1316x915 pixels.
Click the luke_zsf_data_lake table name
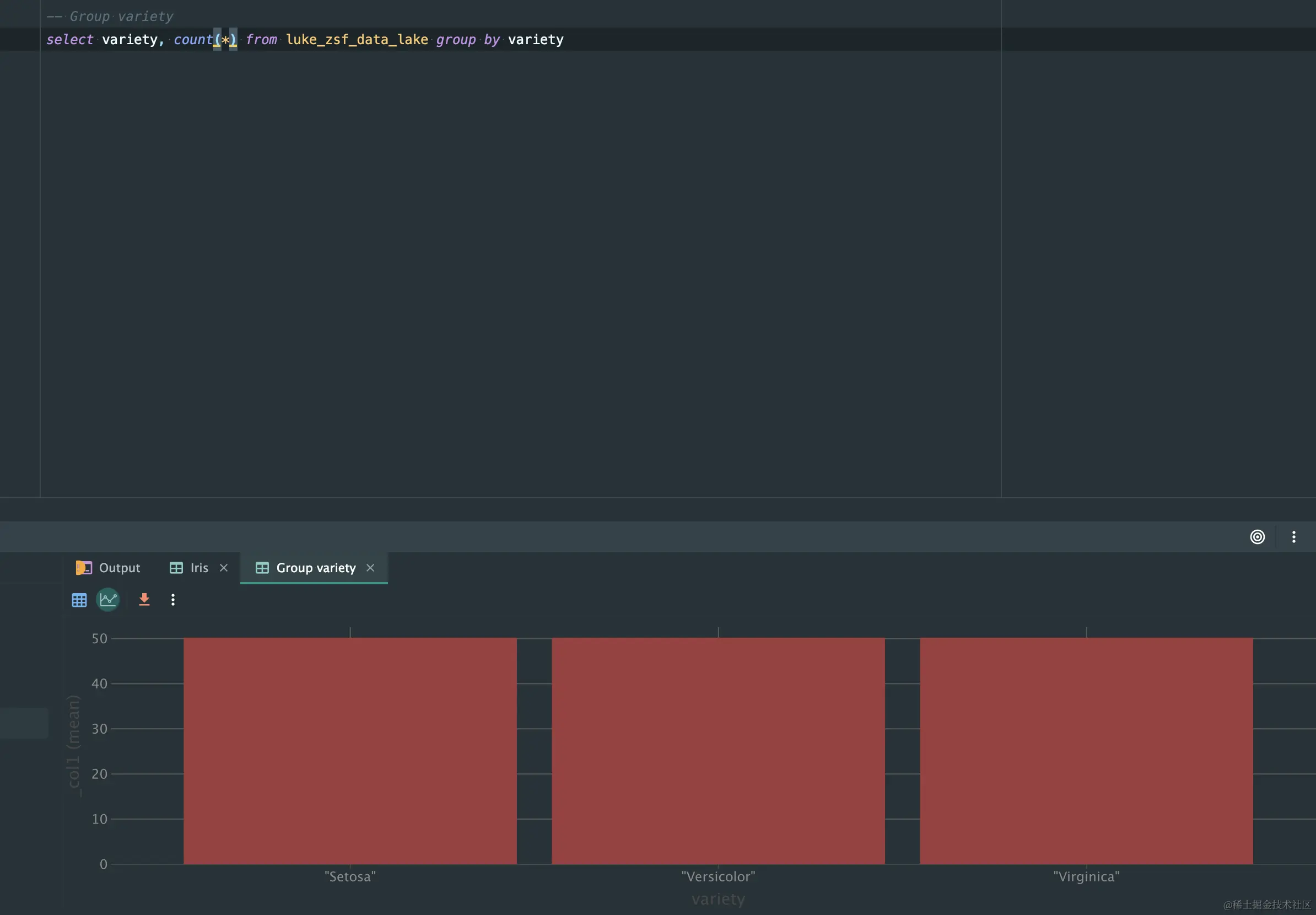[x=357, y=40]
